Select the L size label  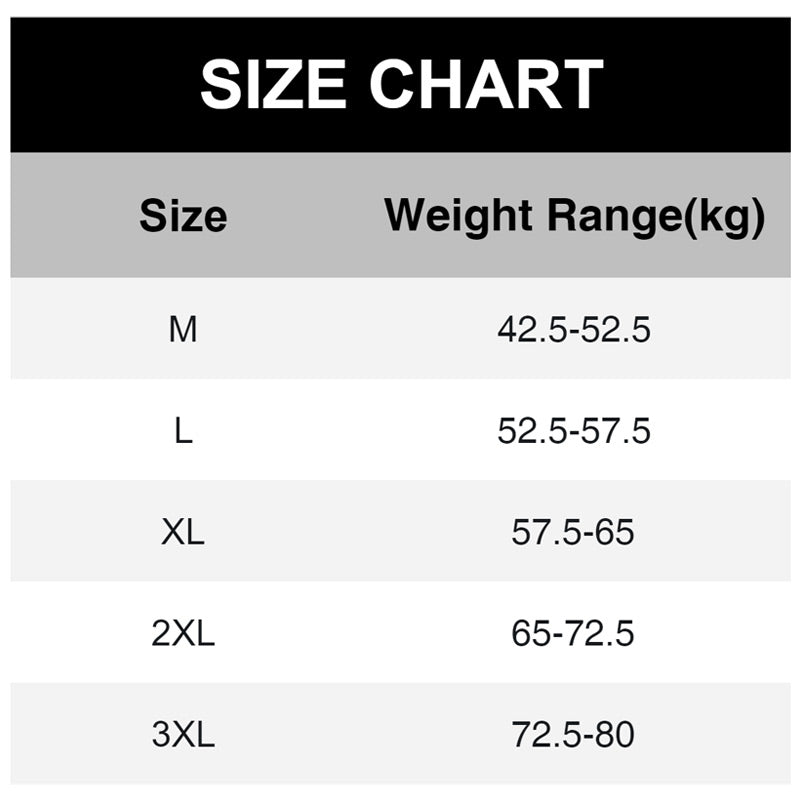pos(183,431)
